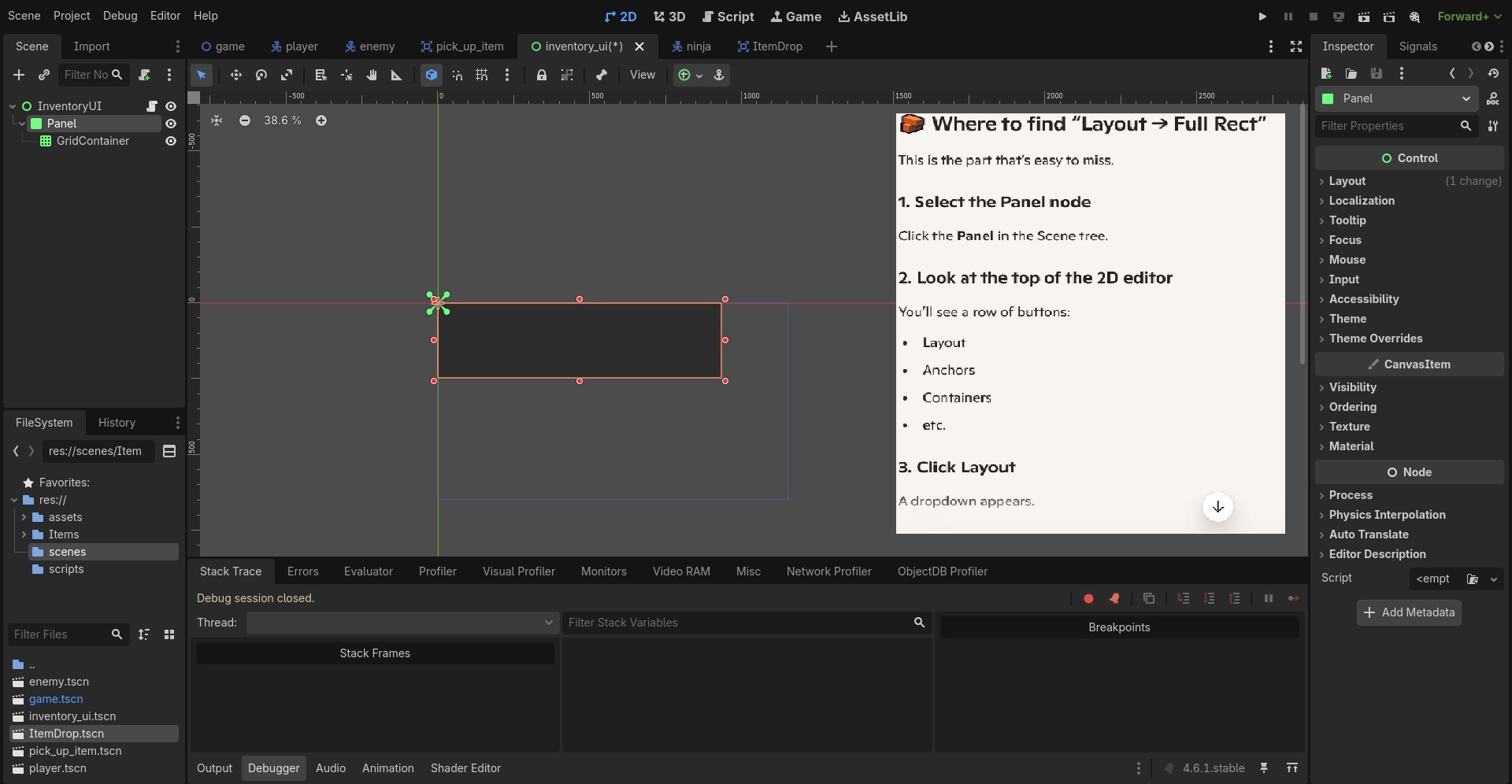Select the Rotate mode tool

[x=261, y=75]
